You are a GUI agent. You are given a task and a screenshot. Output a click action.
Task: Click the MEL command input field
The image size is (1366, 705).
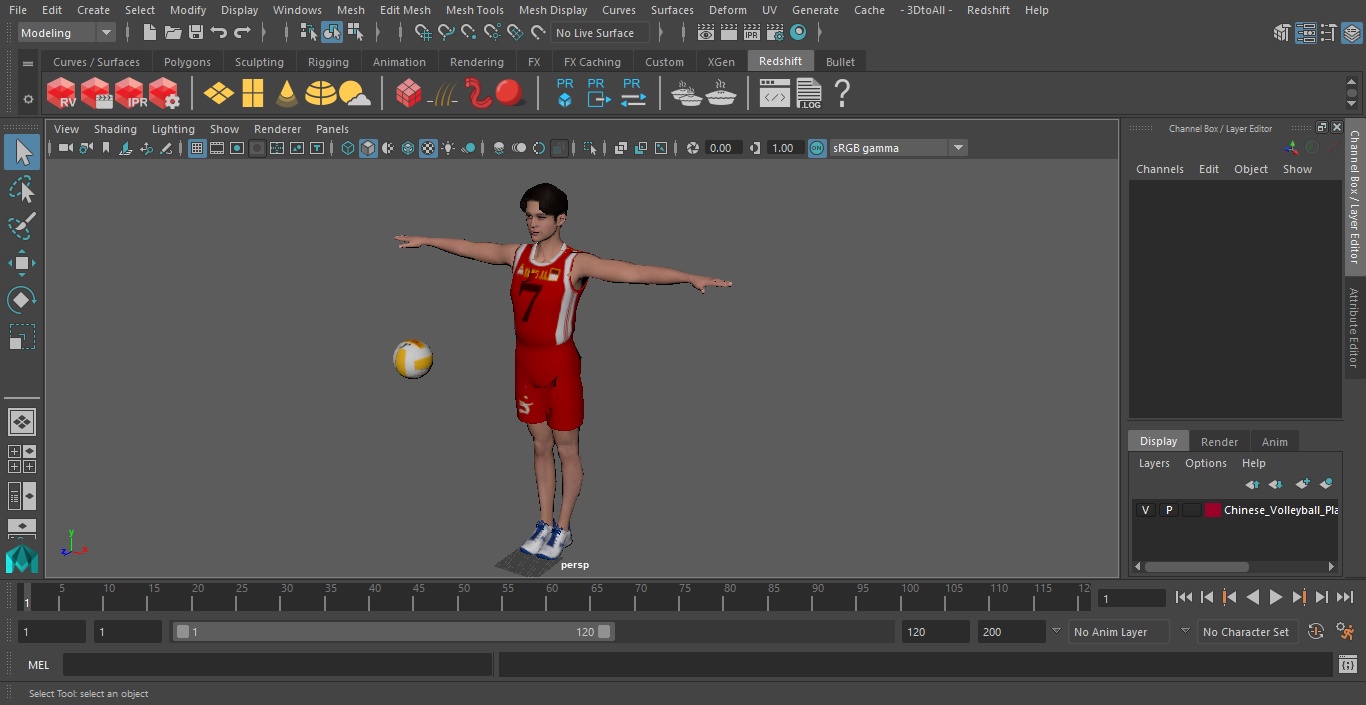(277, 664)
